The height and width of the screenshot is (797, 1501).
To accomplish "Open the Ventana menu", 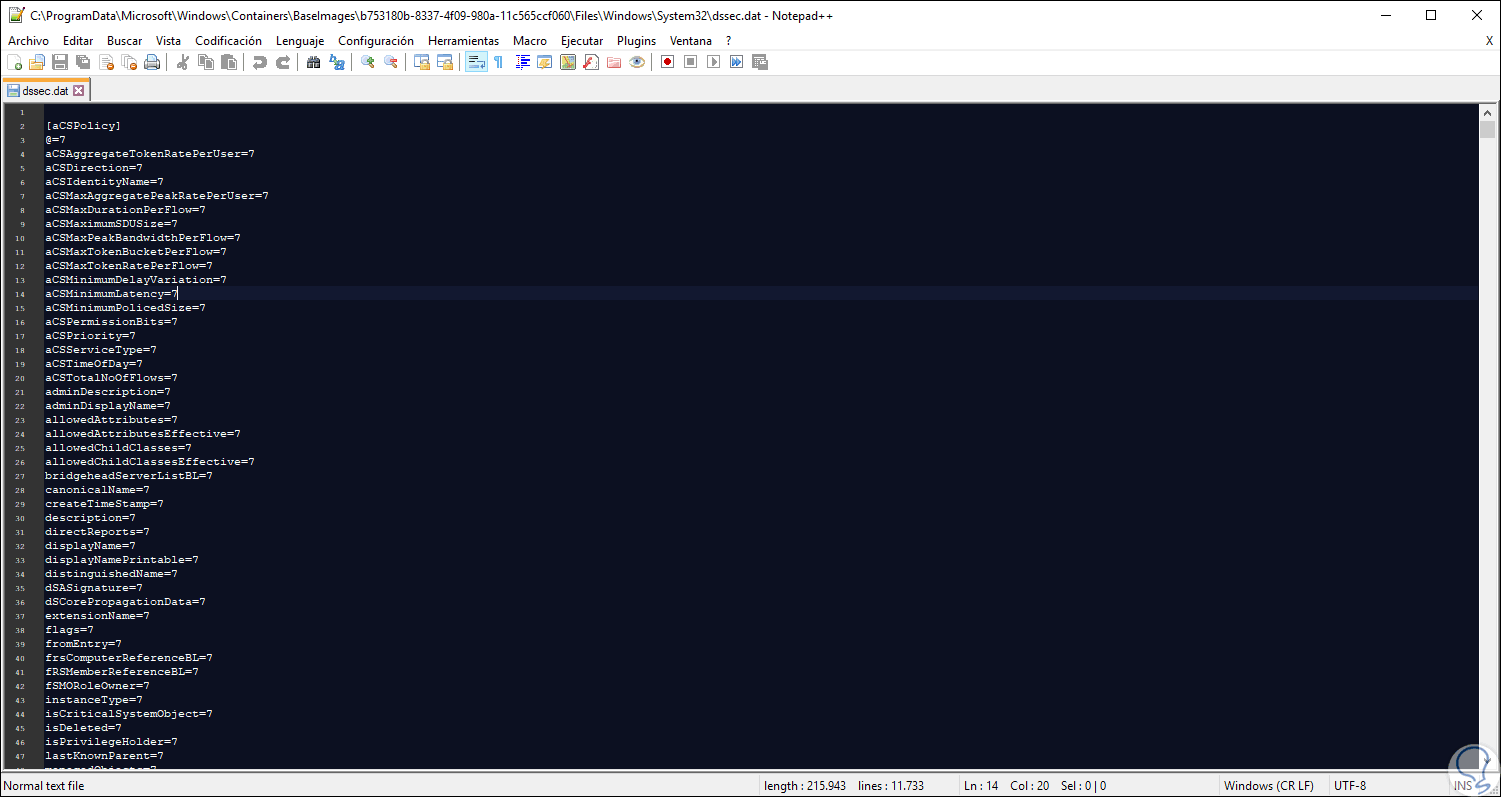I will point(691,41).
